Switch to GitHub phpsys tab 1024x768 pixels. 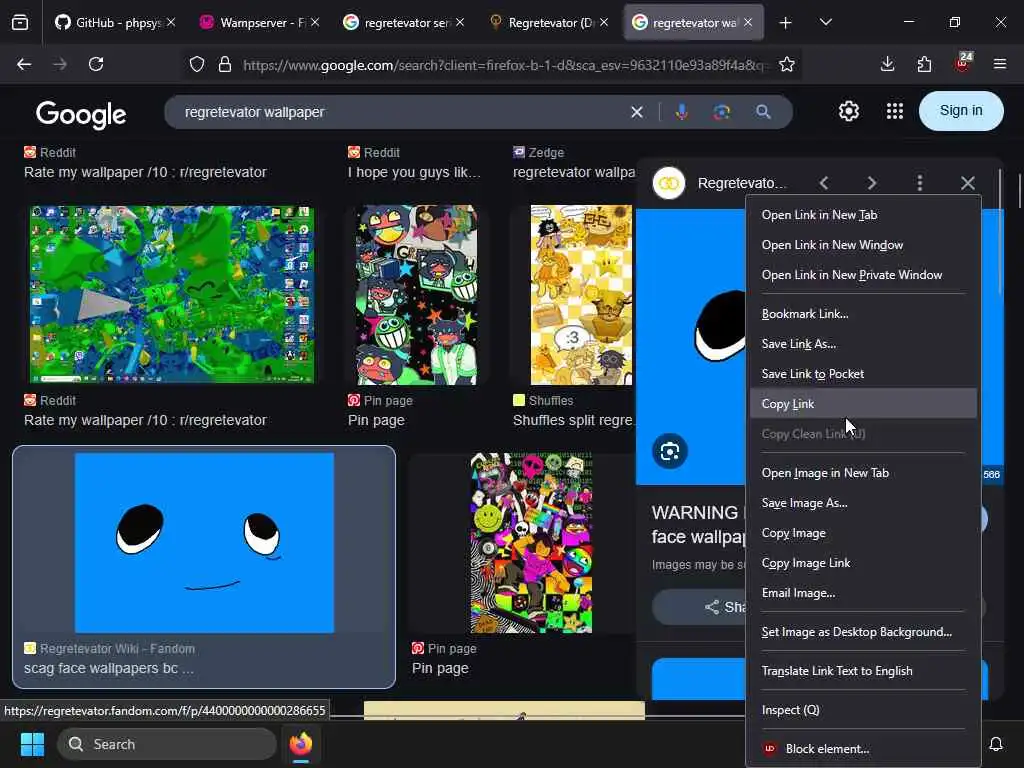coord(115,23)
